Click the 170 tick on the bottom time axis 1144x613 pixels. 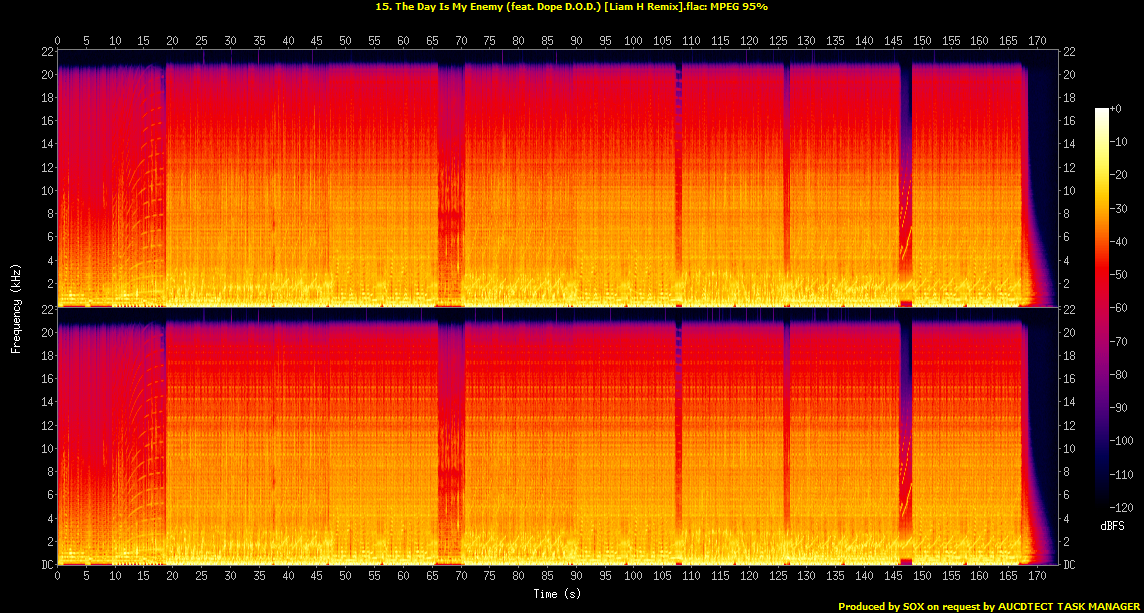click(x=1037, y=577)
